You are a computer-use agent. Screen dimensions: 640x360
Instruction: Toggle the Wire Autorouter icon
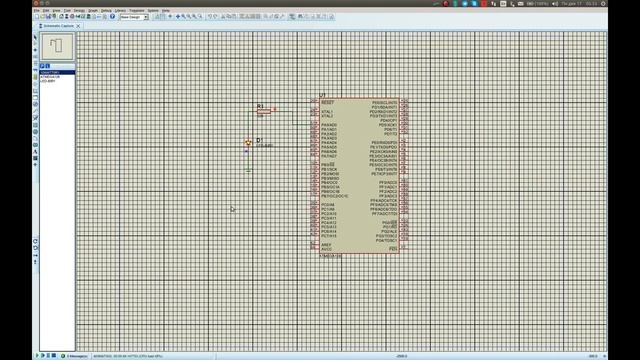coord(292,17)
